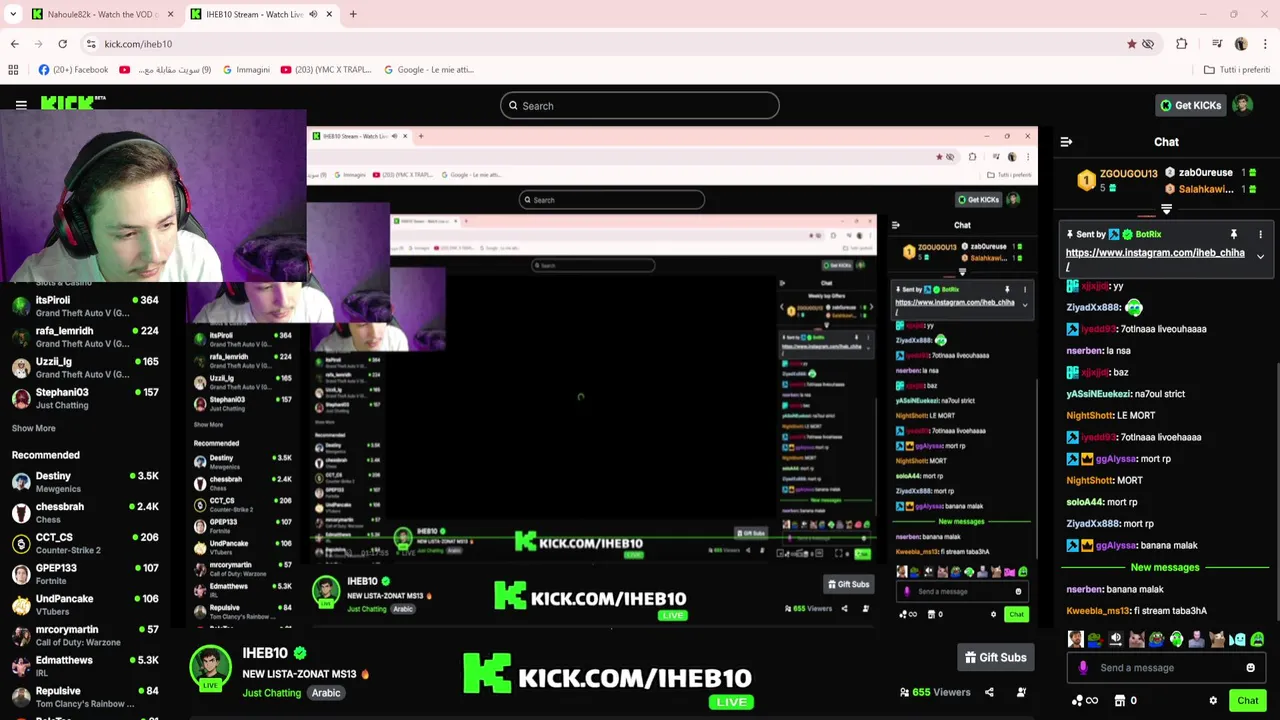Click the Gift Subs button
This screenshot has width=1280, height=720.
click(x=995, y=657)
